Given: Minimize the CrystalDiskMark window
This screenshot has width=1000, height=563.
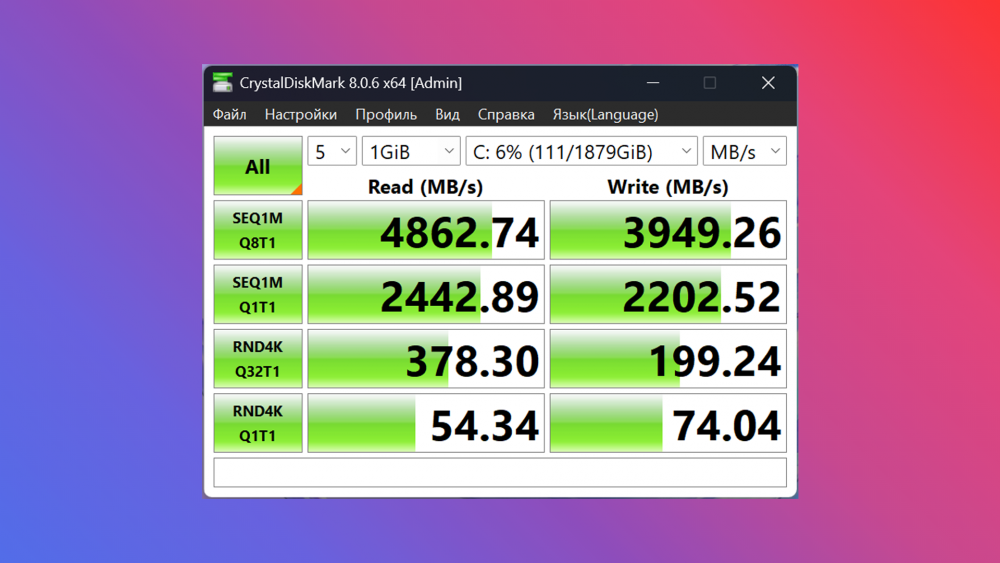Looking at the screenshot, I should point(652,83).
